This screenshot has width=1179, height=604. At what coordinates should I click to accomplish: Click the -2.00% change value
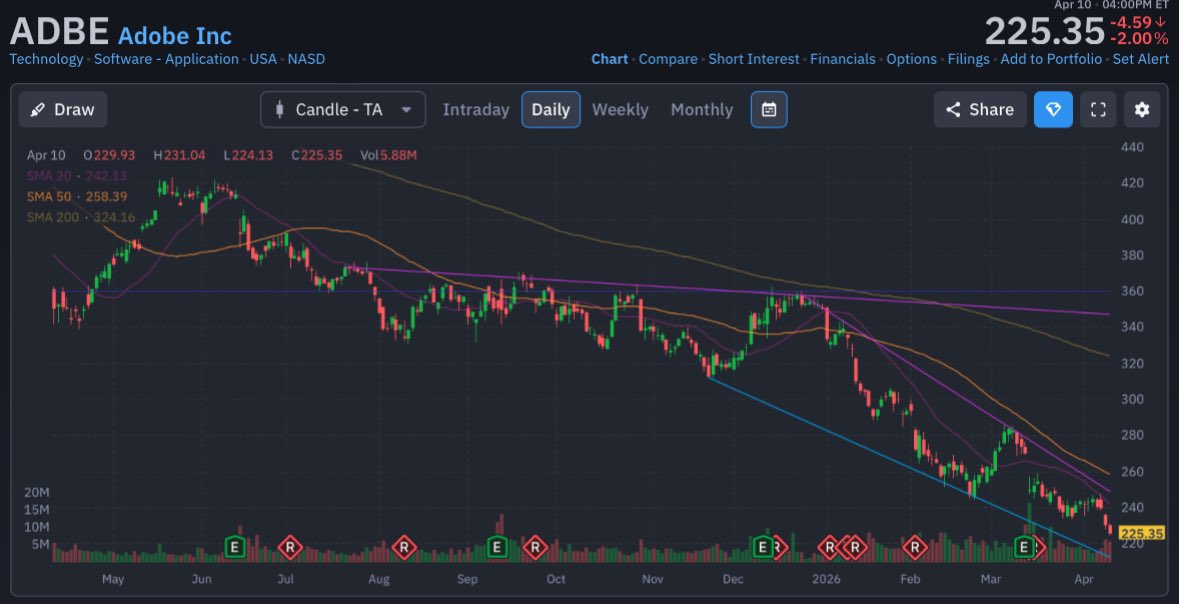[x=1140, y=38]
